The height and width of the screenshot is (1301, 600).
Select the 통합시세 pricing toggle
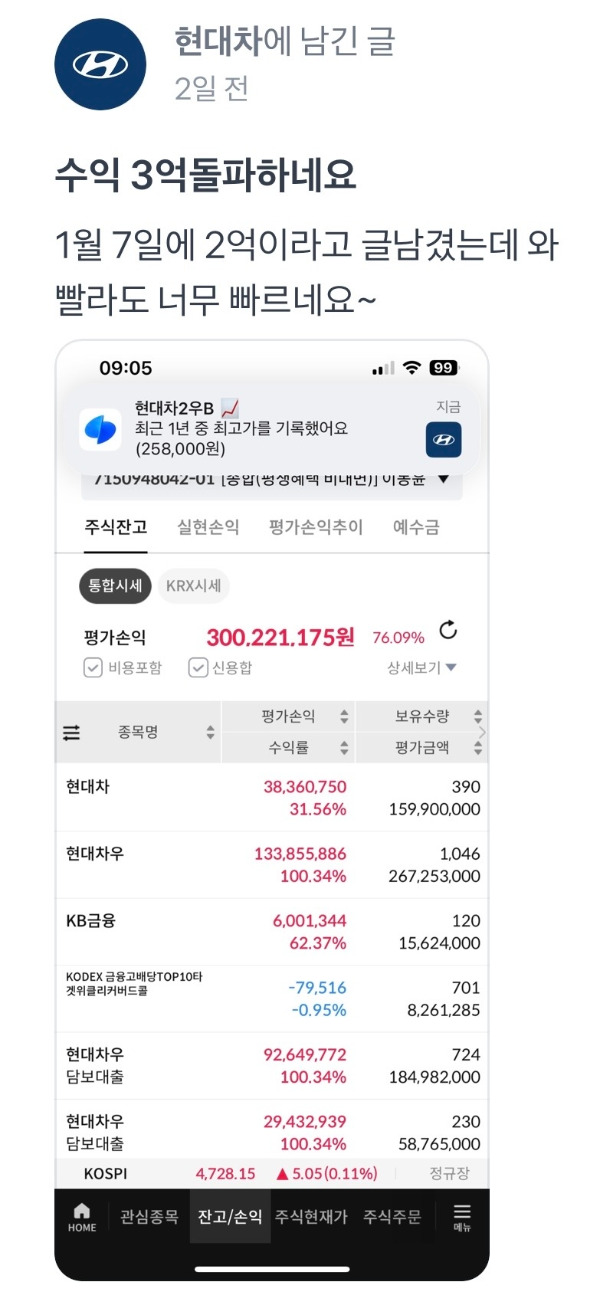coord(115,586)
